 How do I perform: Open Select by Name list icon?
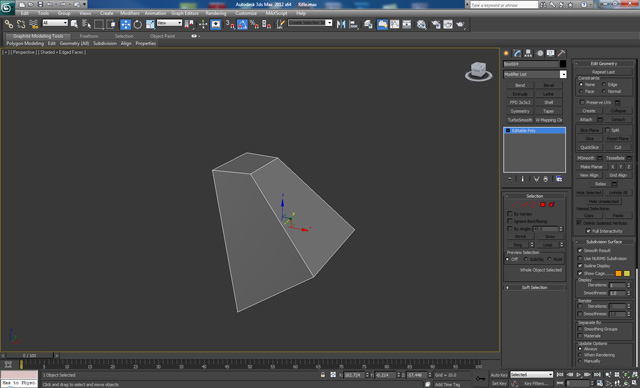point(87,24)
